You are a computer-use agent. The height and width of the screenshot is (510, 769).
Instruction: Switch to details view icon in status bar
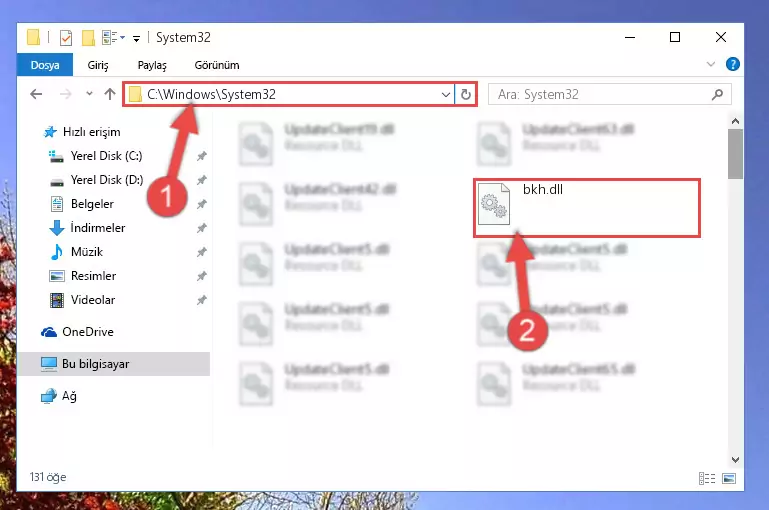707,478
